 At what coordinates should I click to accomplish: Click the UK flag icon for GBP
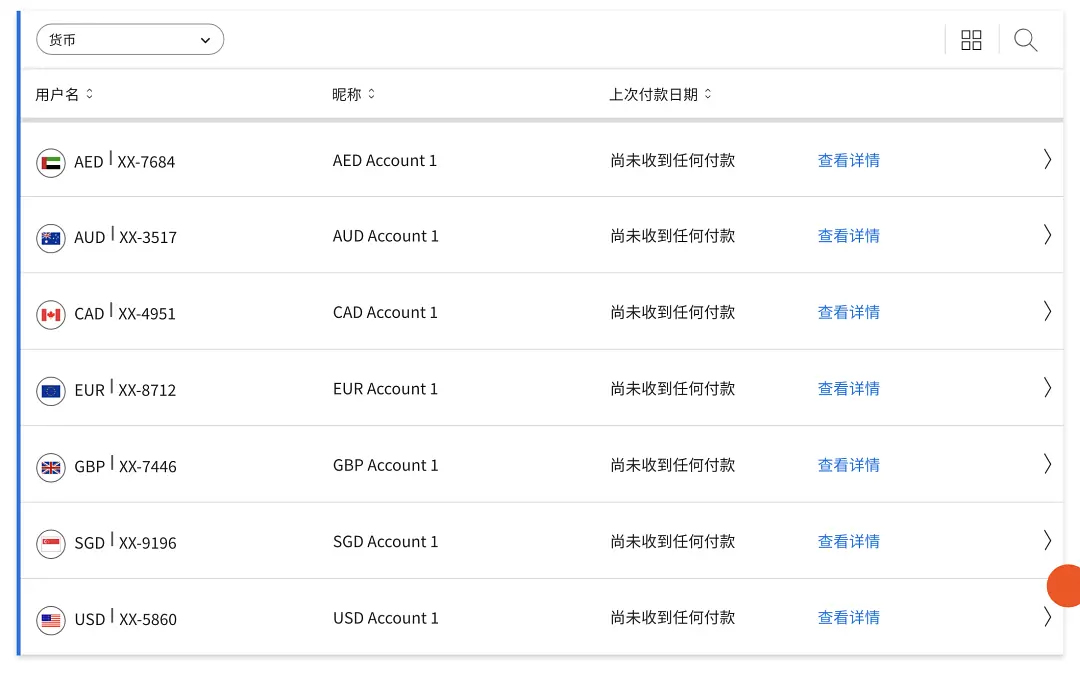pyautogui.click(x=51, y=467)
